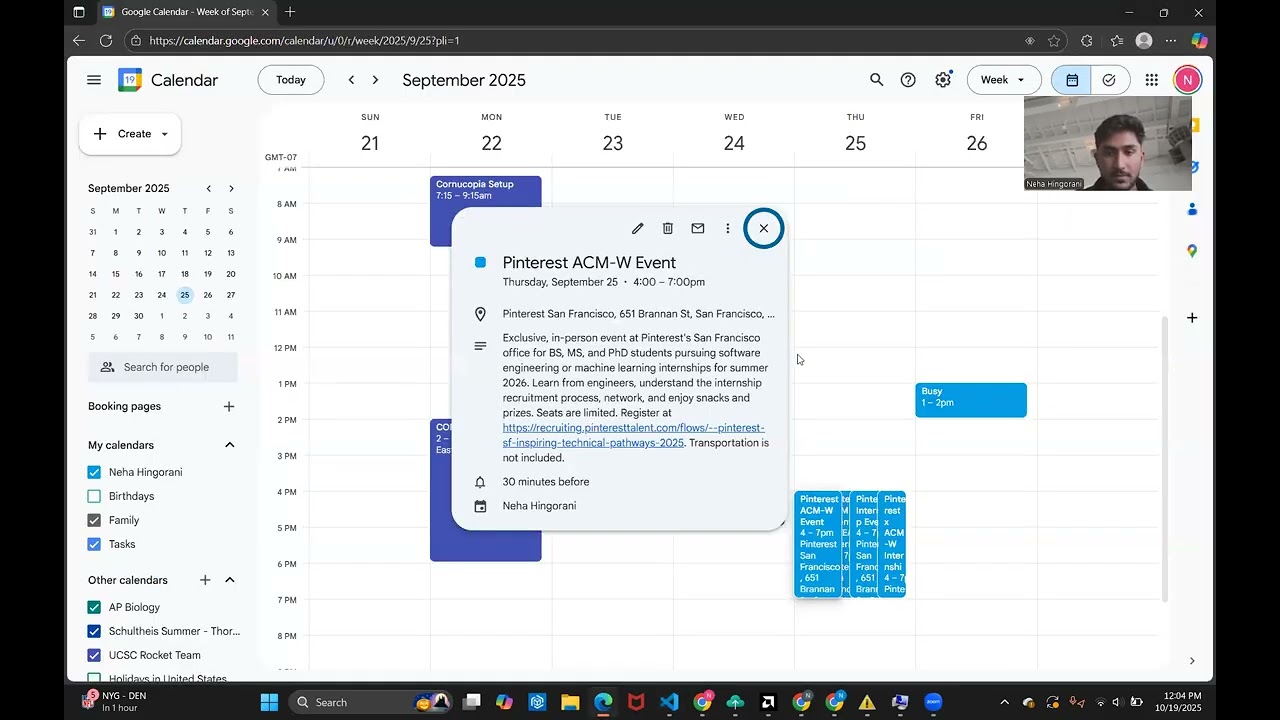Switch to Calendar view icon
Image resolution: width=1280 pixels, height=720 pixels.
tap(1072, 80)
